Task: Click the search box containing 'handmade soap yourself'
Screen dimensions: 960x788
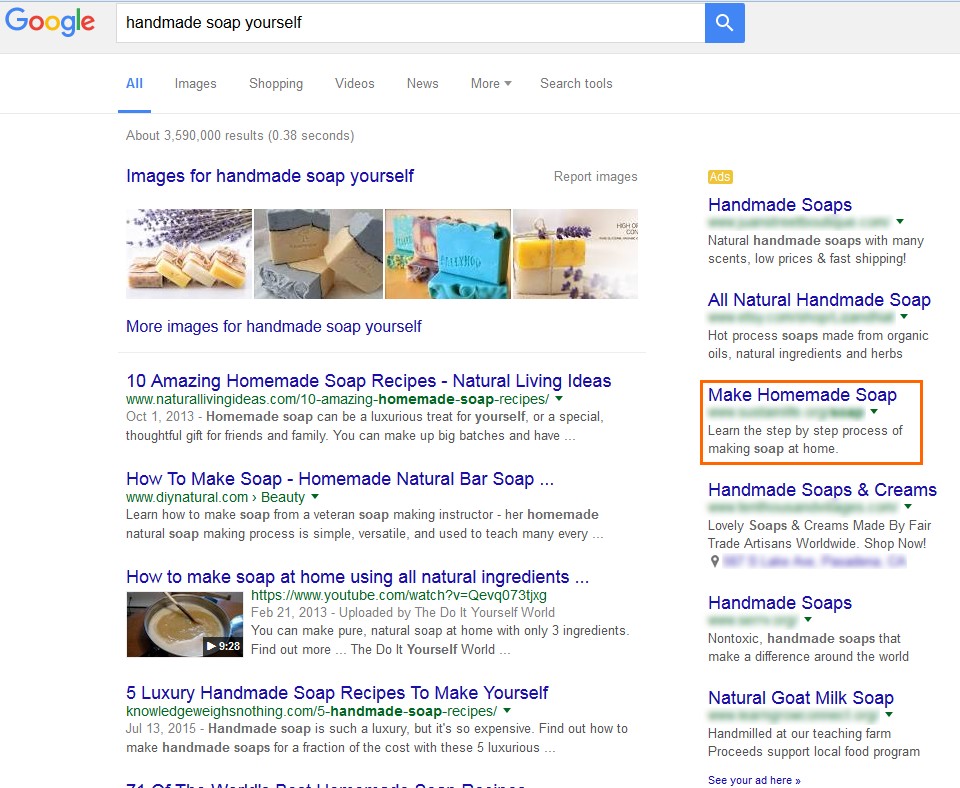Action: click(x=410, y=23)
